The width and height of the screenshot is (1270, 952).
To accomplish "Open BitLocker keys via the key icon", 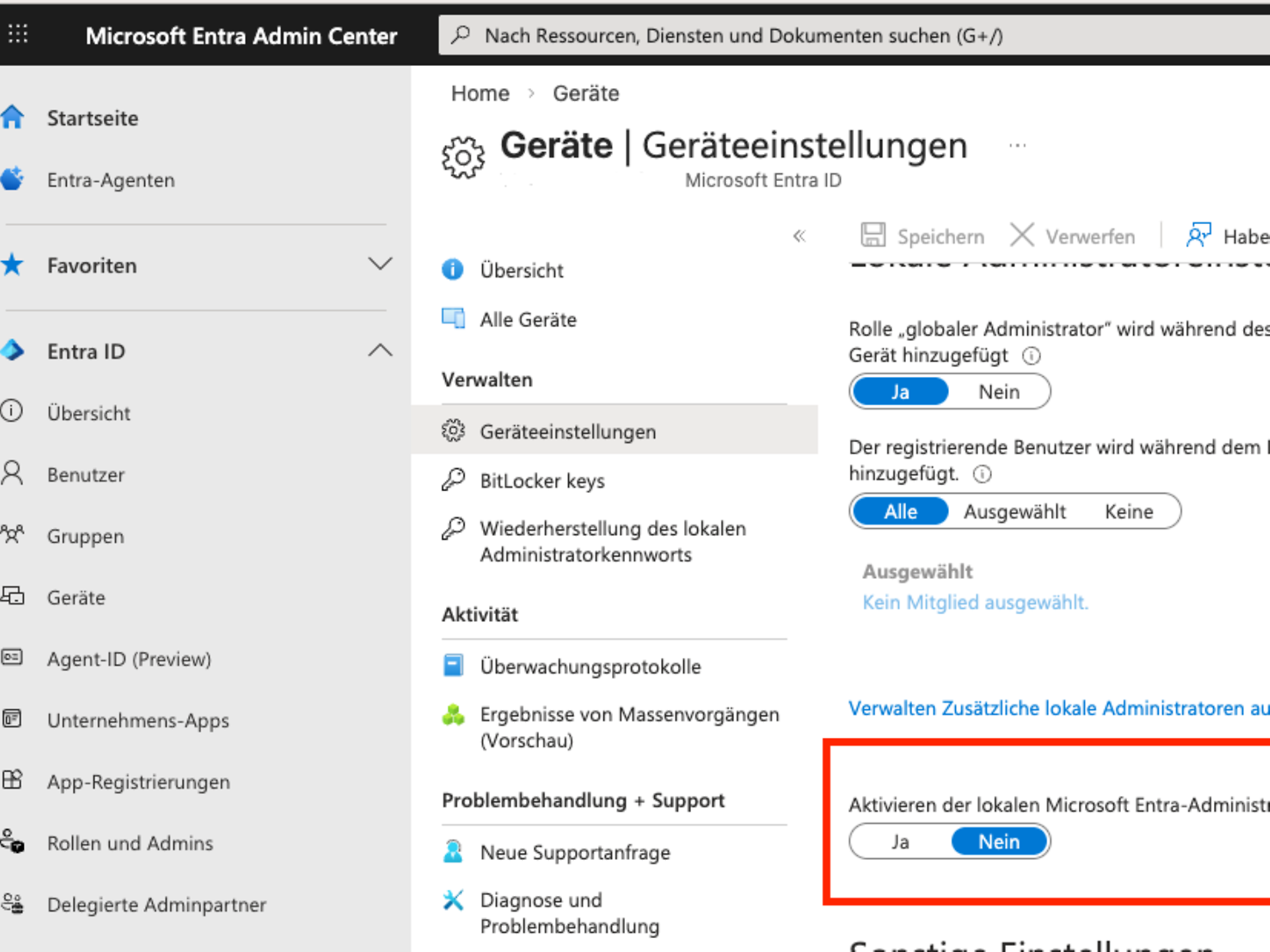I will [x=454, y=480].
